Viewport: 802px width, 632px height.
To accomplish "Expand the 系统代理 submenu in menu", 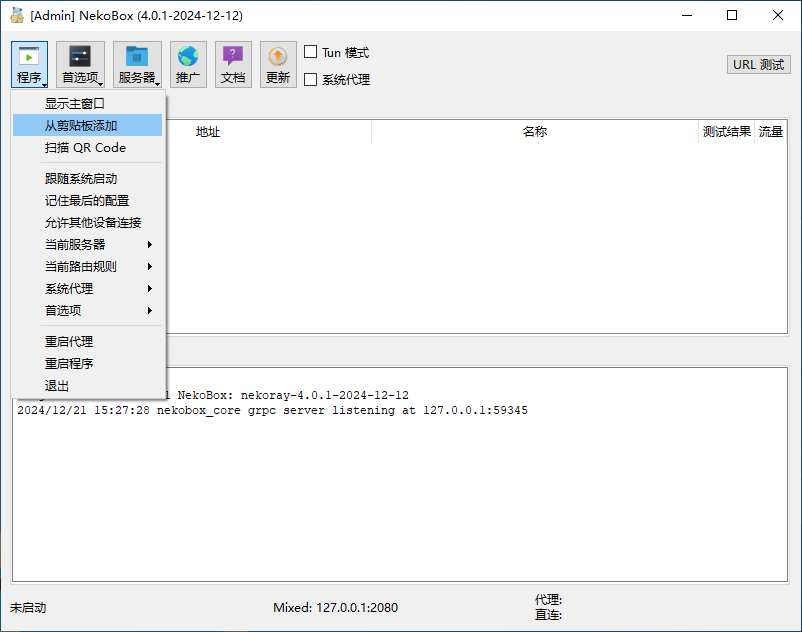I will (x=87, y=288).
